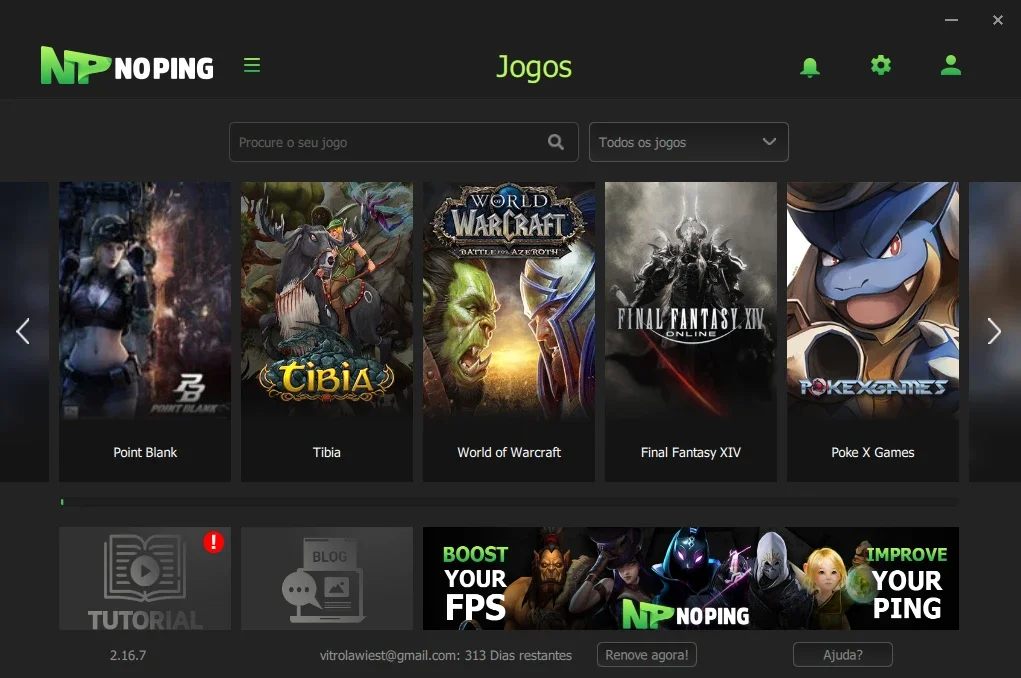Click the '313 Dias restantes' account text
Viewport: 1021px width, 678px height.
(518, 655)
